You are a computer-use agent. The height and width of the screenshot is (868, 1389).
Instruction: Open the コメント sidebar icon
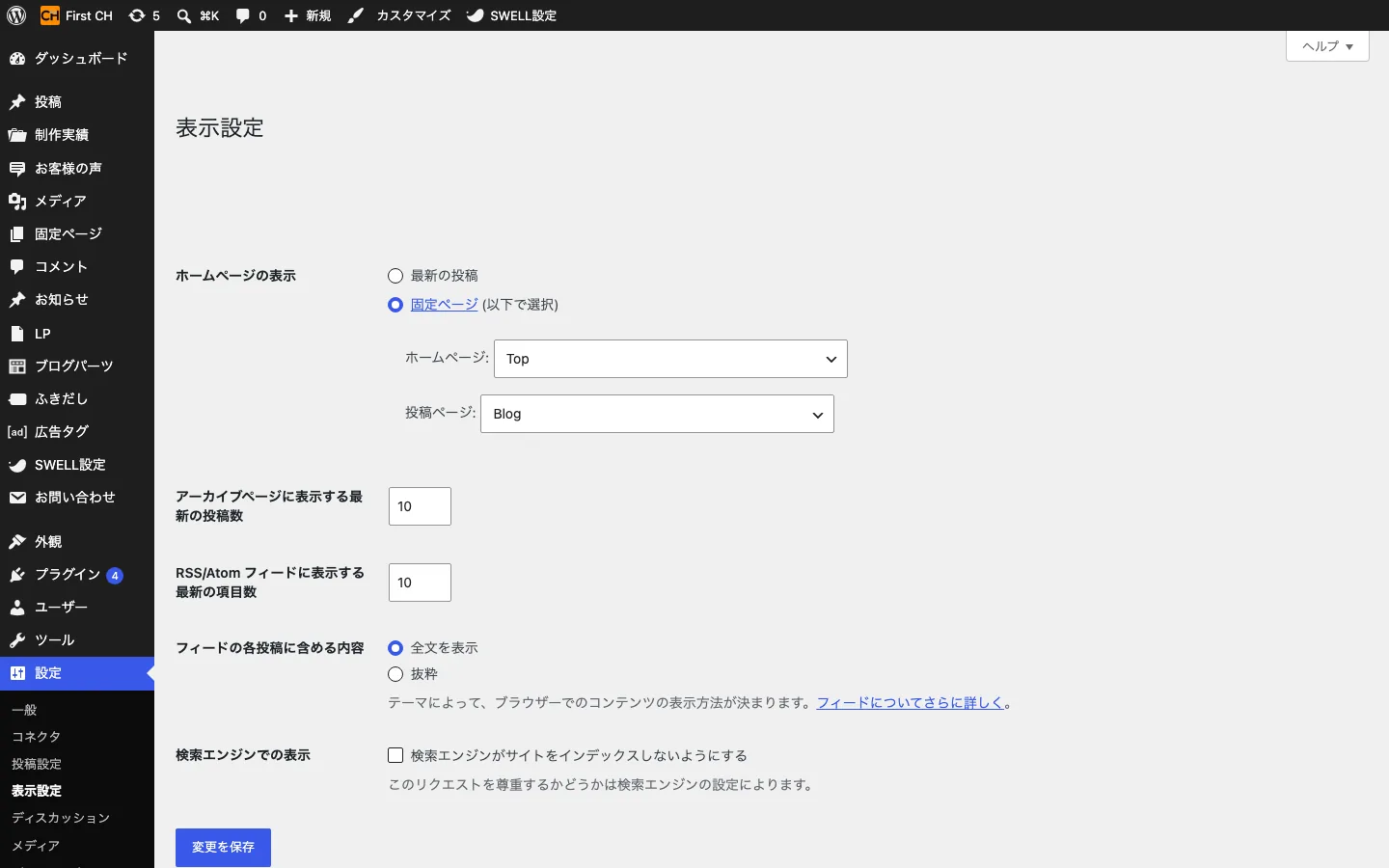(x=17, y=267)
